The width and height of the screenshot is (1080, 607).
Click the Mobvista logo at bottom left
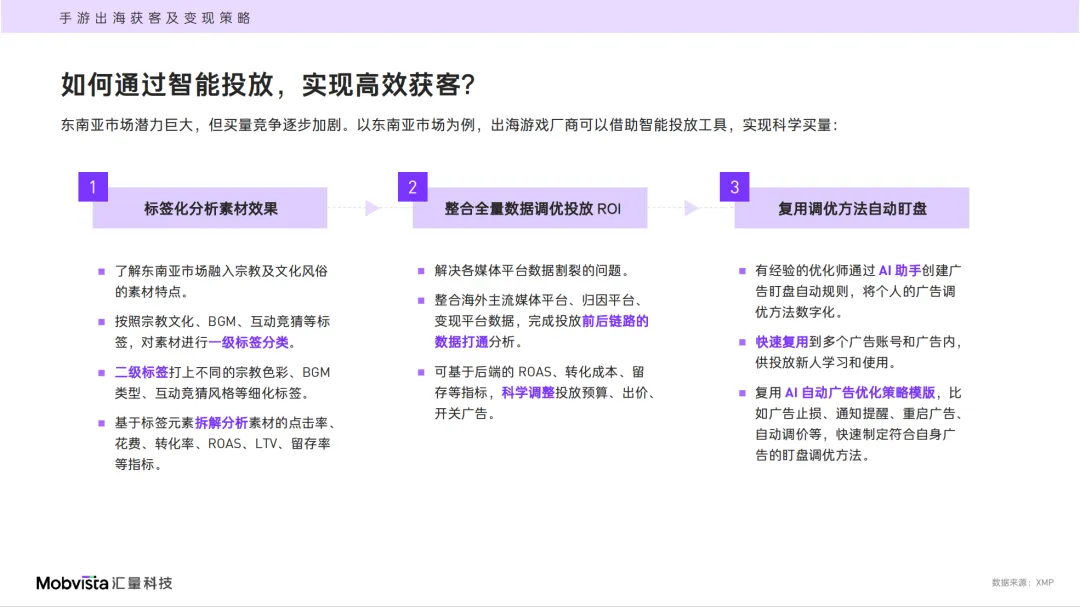tap(104, 582)
